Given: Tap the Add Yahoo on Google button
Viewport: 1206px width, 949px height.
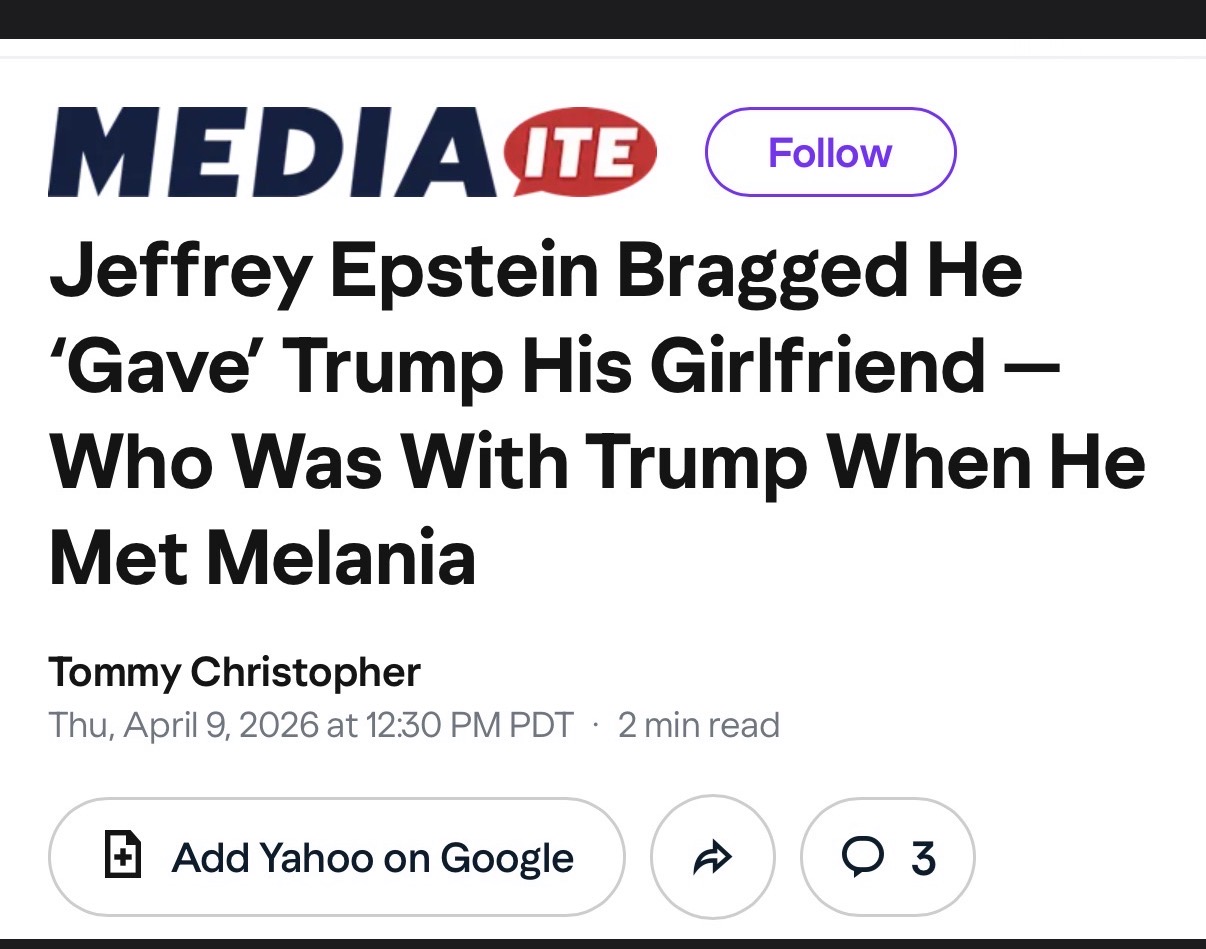Looking at the screenshot, I should (336, 857).
